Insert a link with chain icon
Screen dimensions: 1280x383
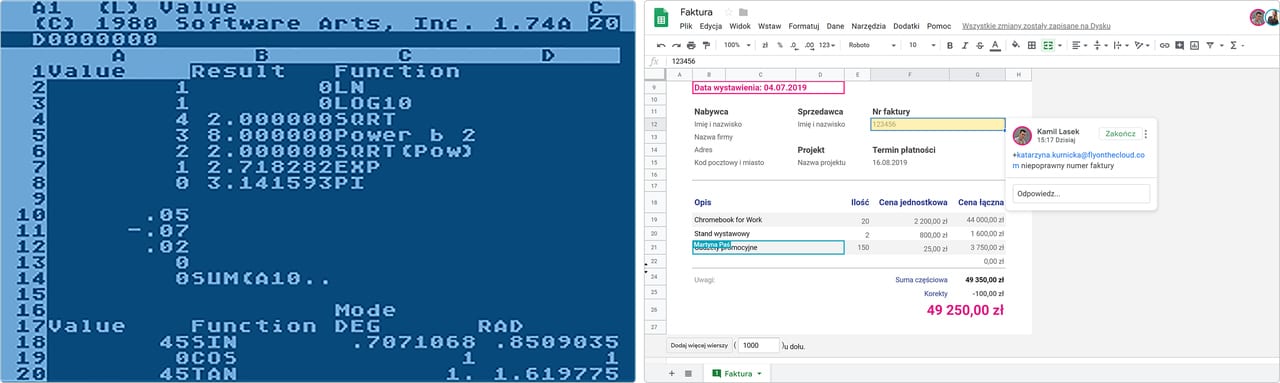1164,45
